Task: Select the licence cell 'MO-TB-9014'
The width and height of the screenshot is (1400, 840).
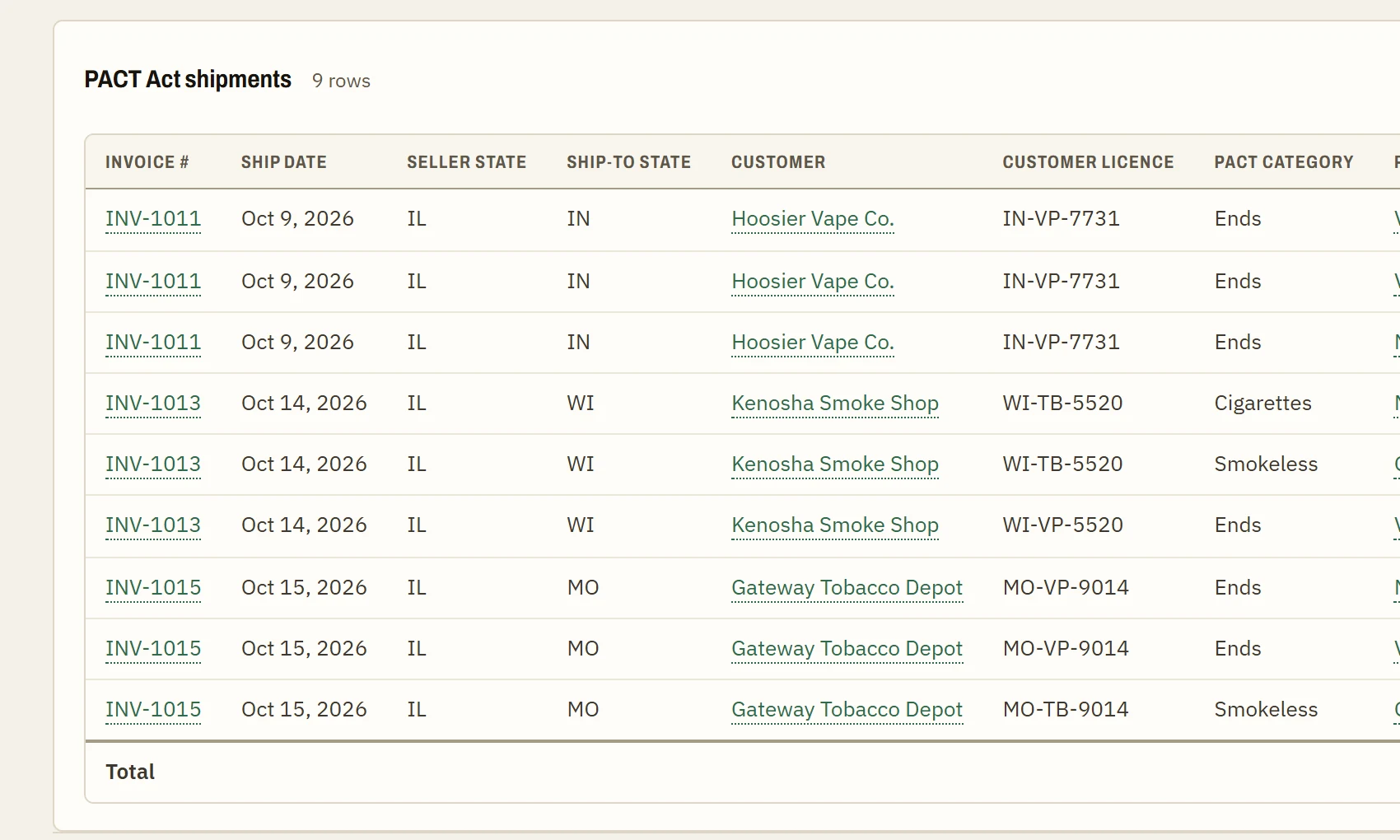Action: (x=1066, y=710)
